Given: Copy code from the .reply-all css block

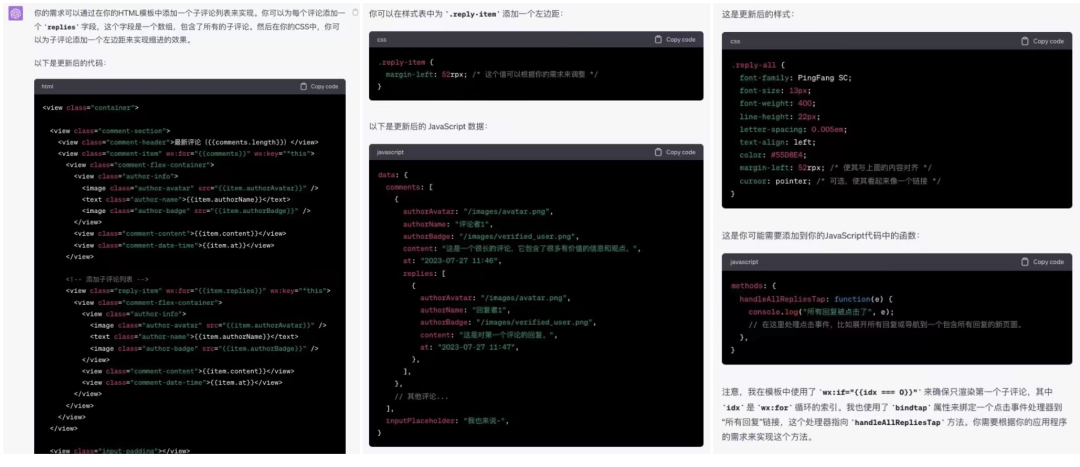Looking at the screenshot, I should (1043, 41).
